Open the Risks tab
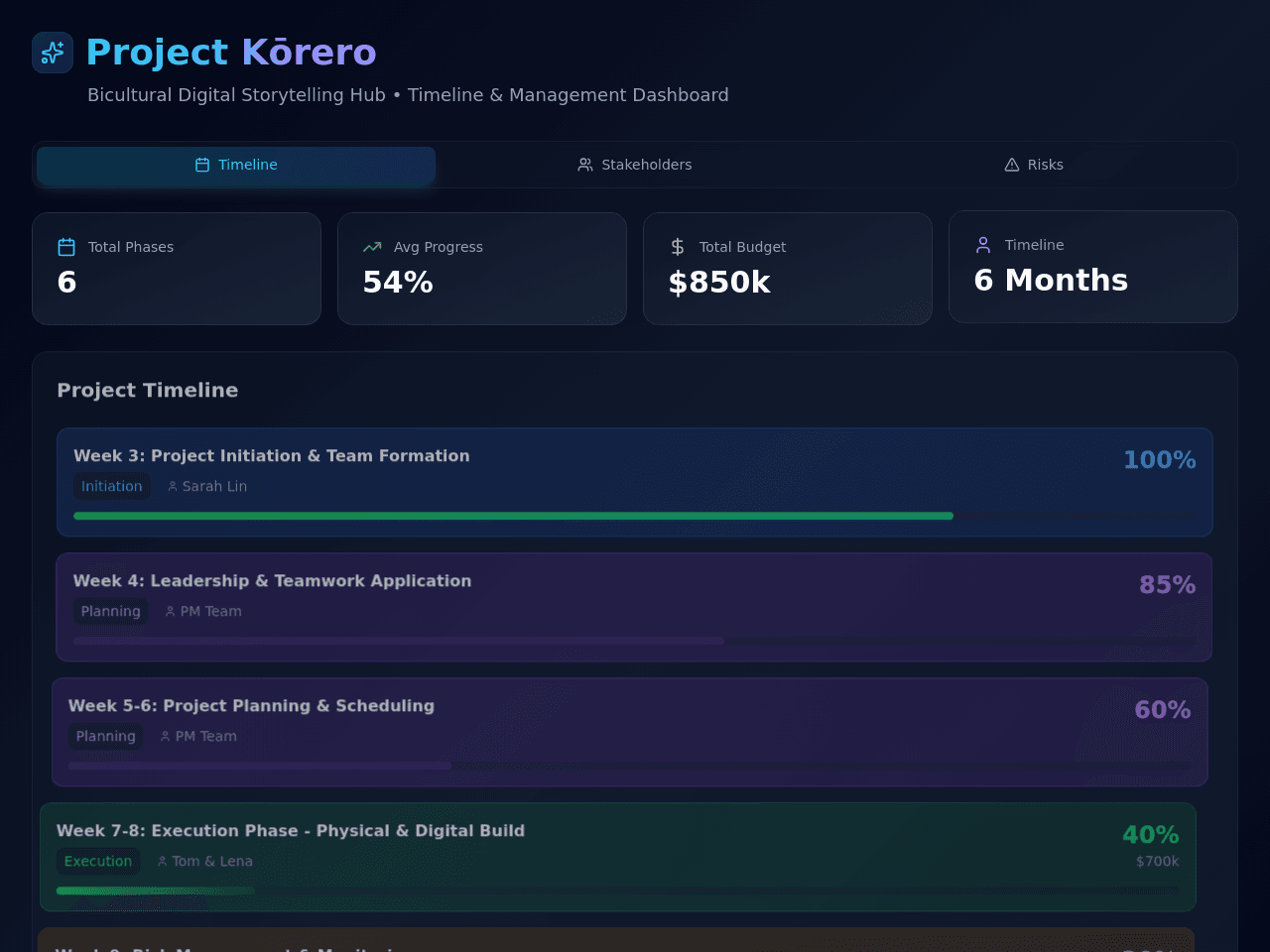Image resolution: width=1270 pixels, height=952 pixels. (x=1034, y=165)
